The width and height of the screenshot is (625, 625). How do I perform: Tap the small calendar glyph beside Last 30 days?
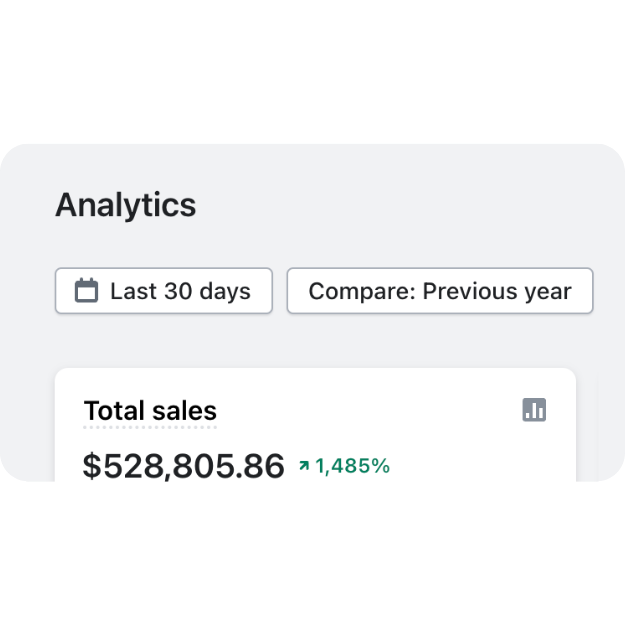(86, 291)
